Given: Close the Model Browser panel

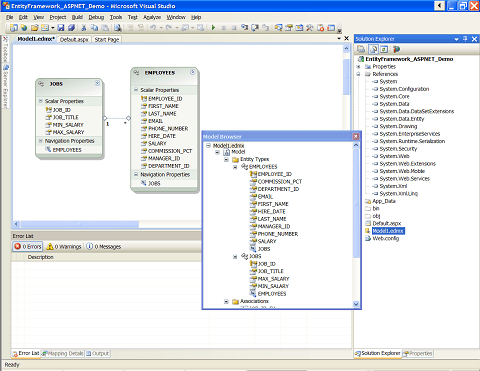Looking at the screenshot, I should (356, 136).
